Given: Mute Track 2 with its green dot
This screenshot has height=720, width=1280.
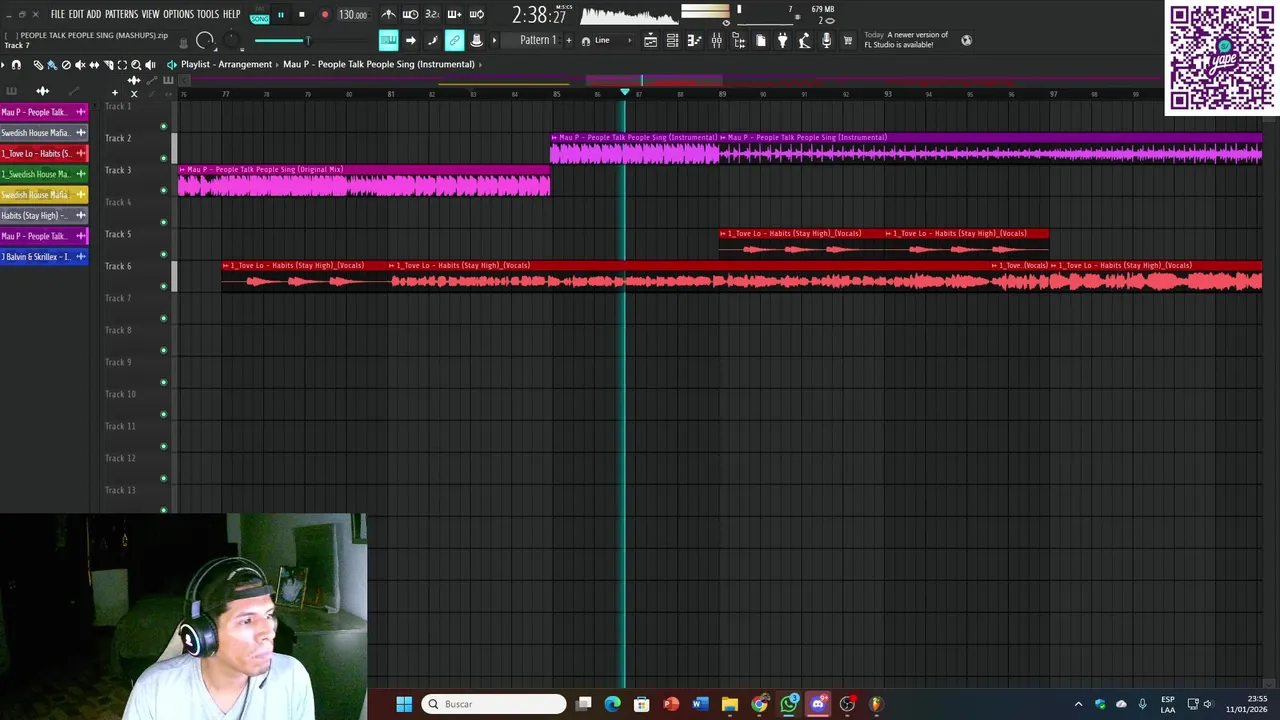Looking at the screenshot, I should [164, 158].
